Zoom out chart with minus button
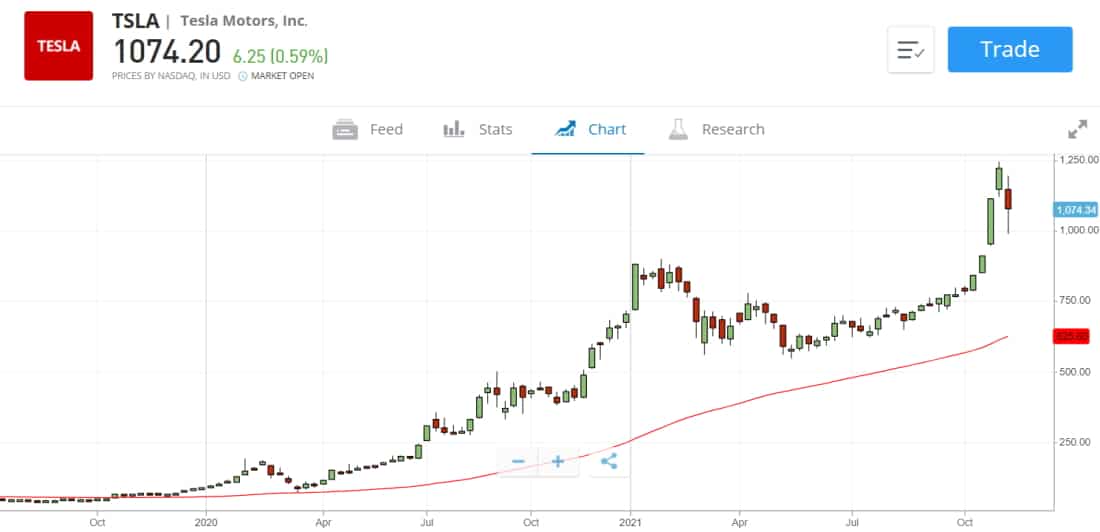 click(x=518, y=461)
